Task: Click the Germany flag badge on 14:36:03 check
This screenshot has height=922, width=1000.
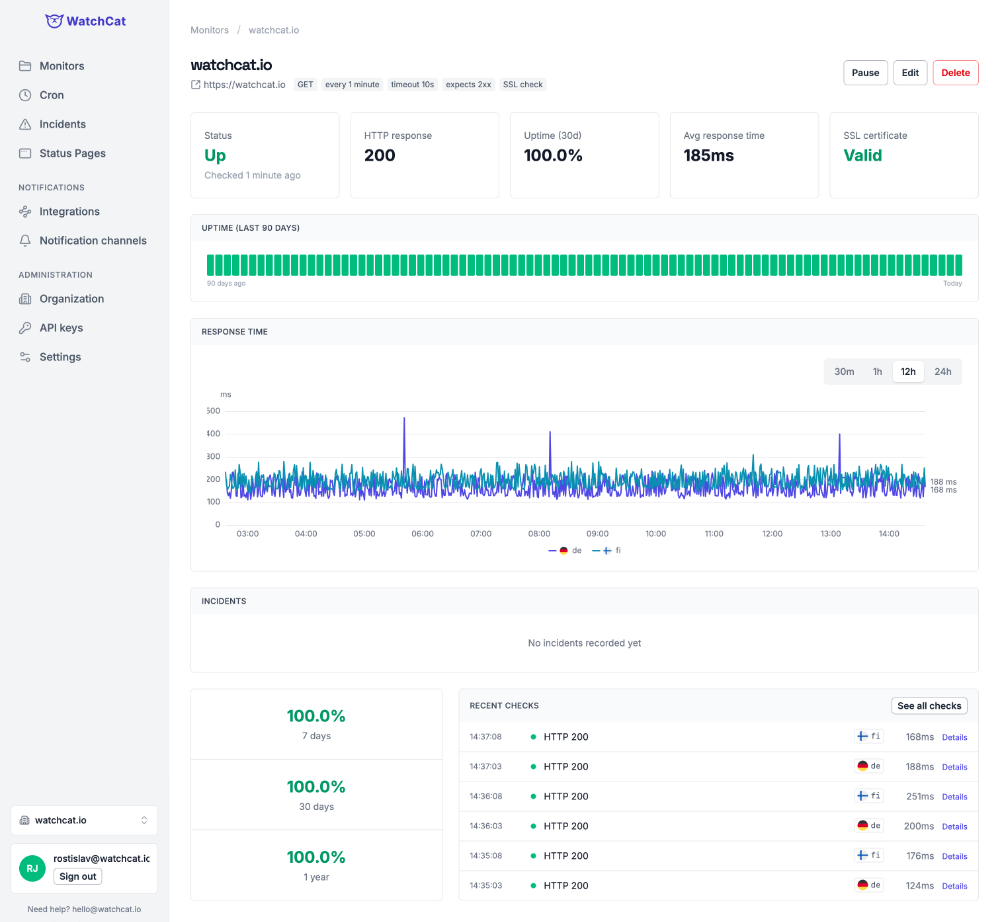Action: pos(869,826)
